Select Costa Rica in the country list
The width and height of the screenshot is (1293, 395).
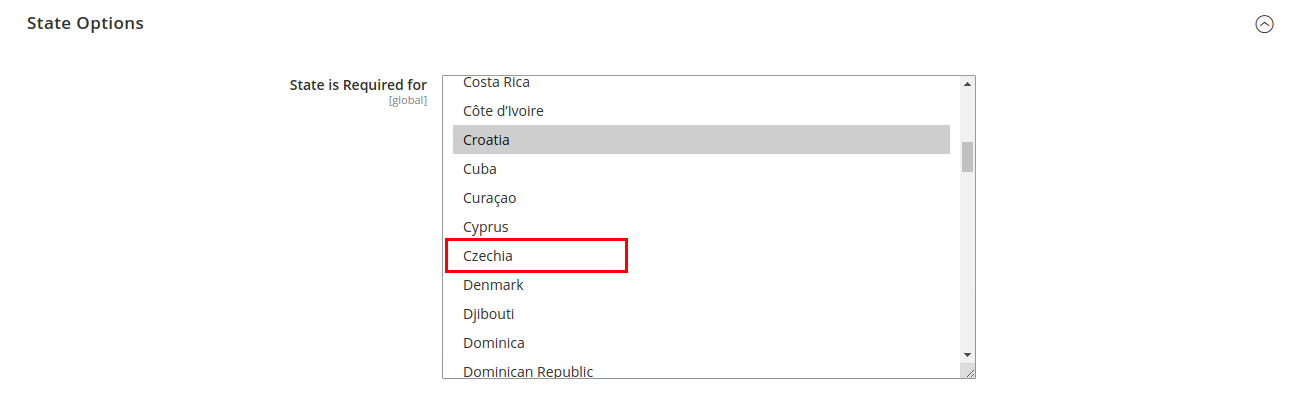point(701,84)
